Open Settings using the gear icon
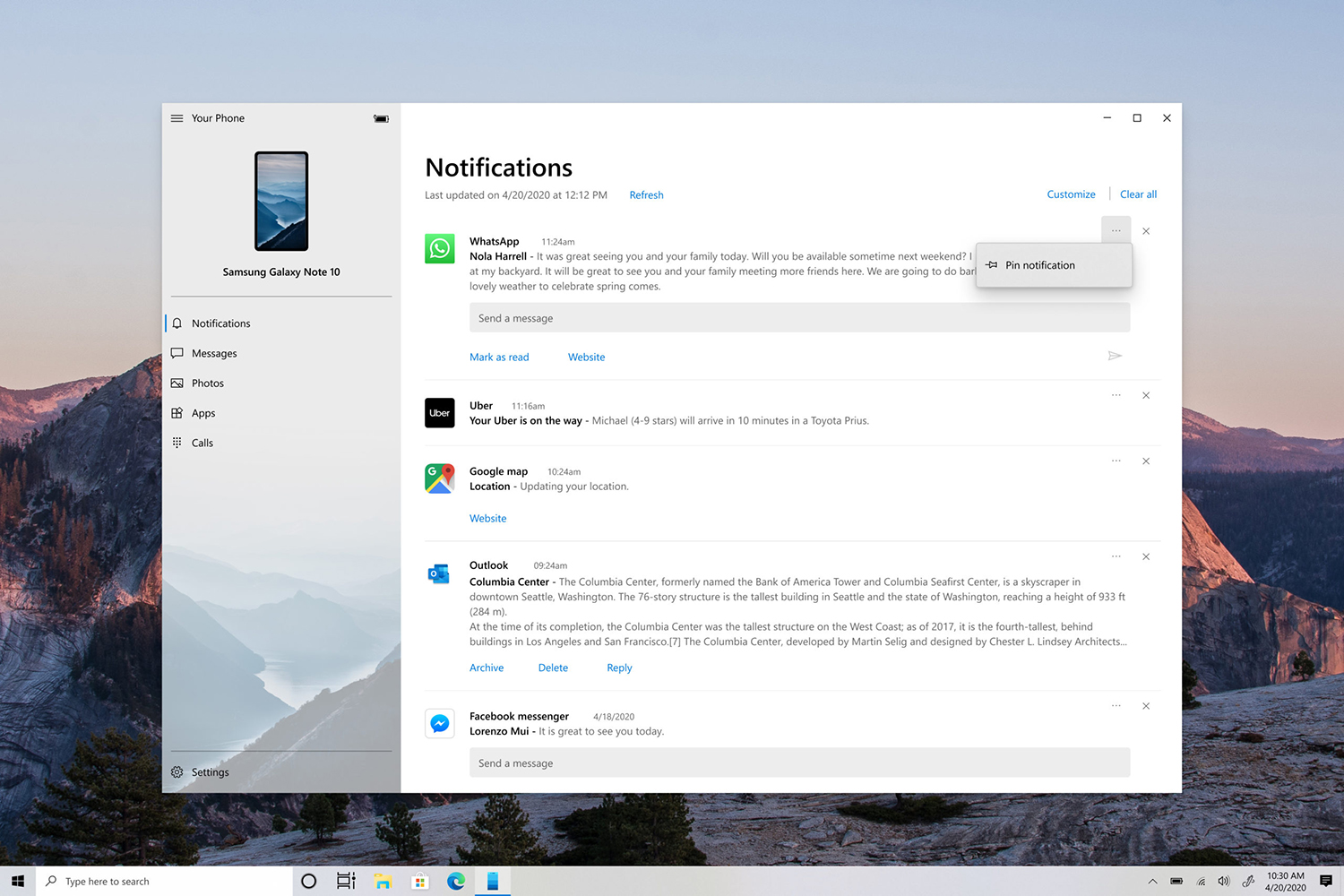The width and height of the screenshot is (1344, 896). tap(177, 771)
